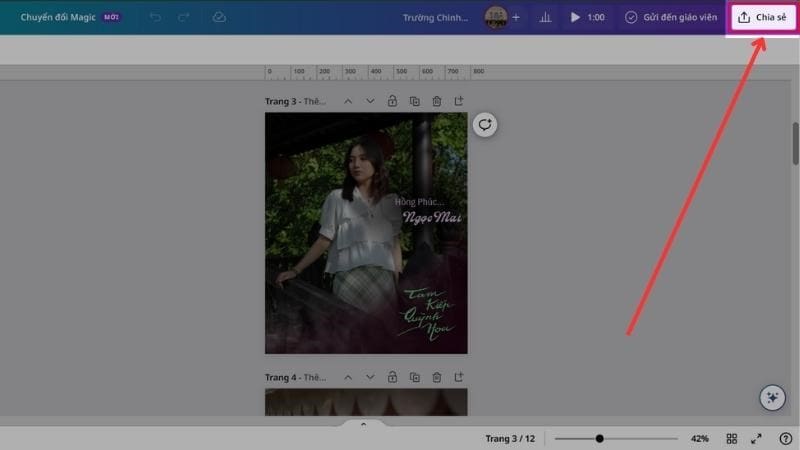Move Trang 3 down with chevron

370,101
